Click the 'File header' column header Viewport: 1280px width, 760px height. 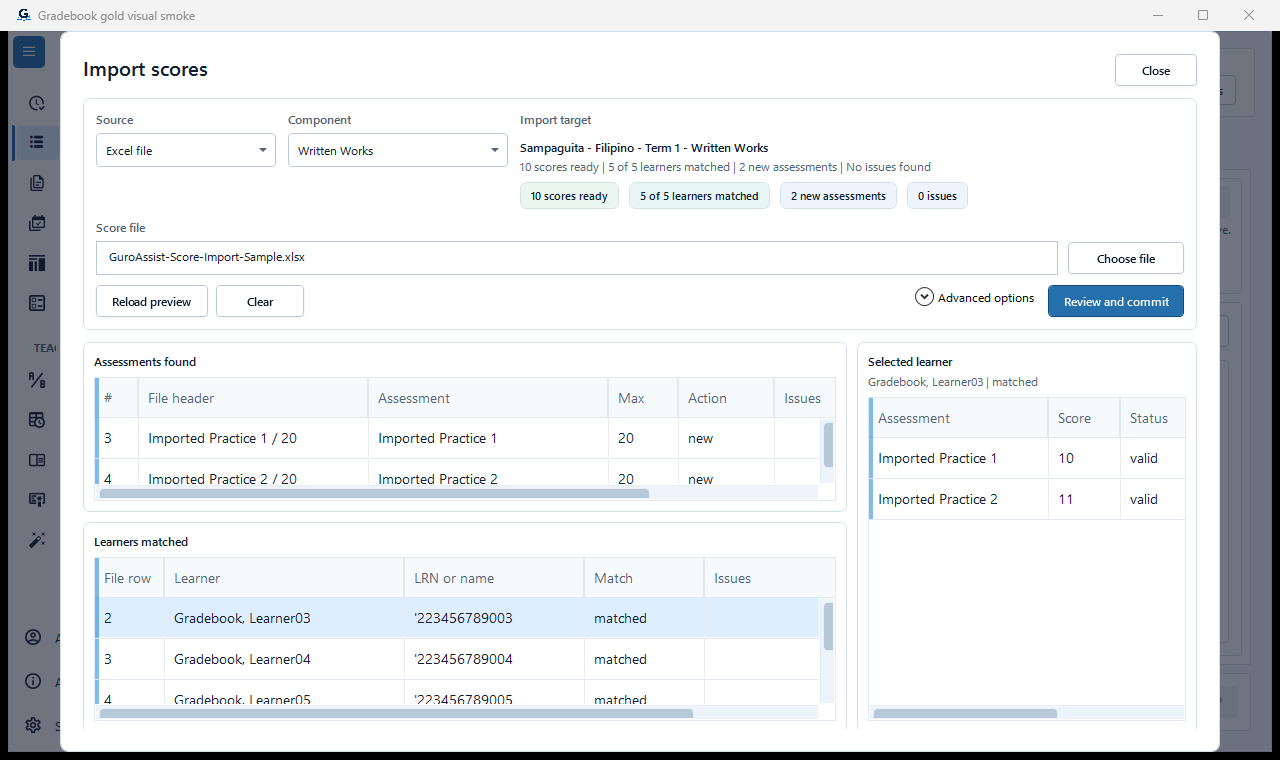click(x=253, y=398)
